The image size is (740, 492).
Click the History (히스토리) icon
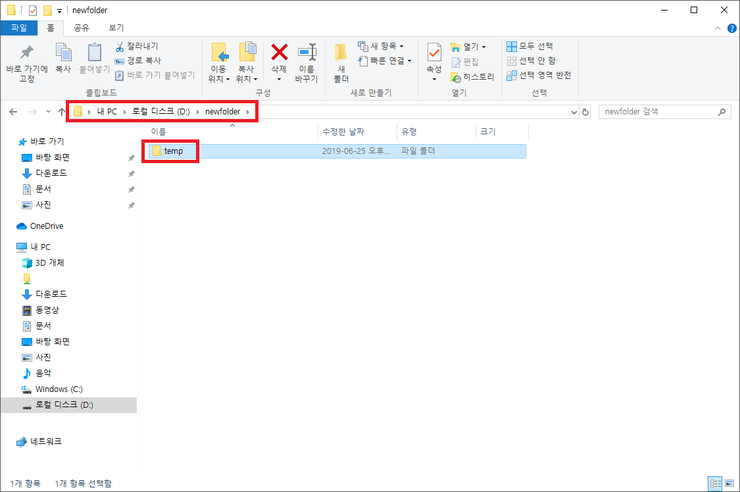click(x=457, y=76)
